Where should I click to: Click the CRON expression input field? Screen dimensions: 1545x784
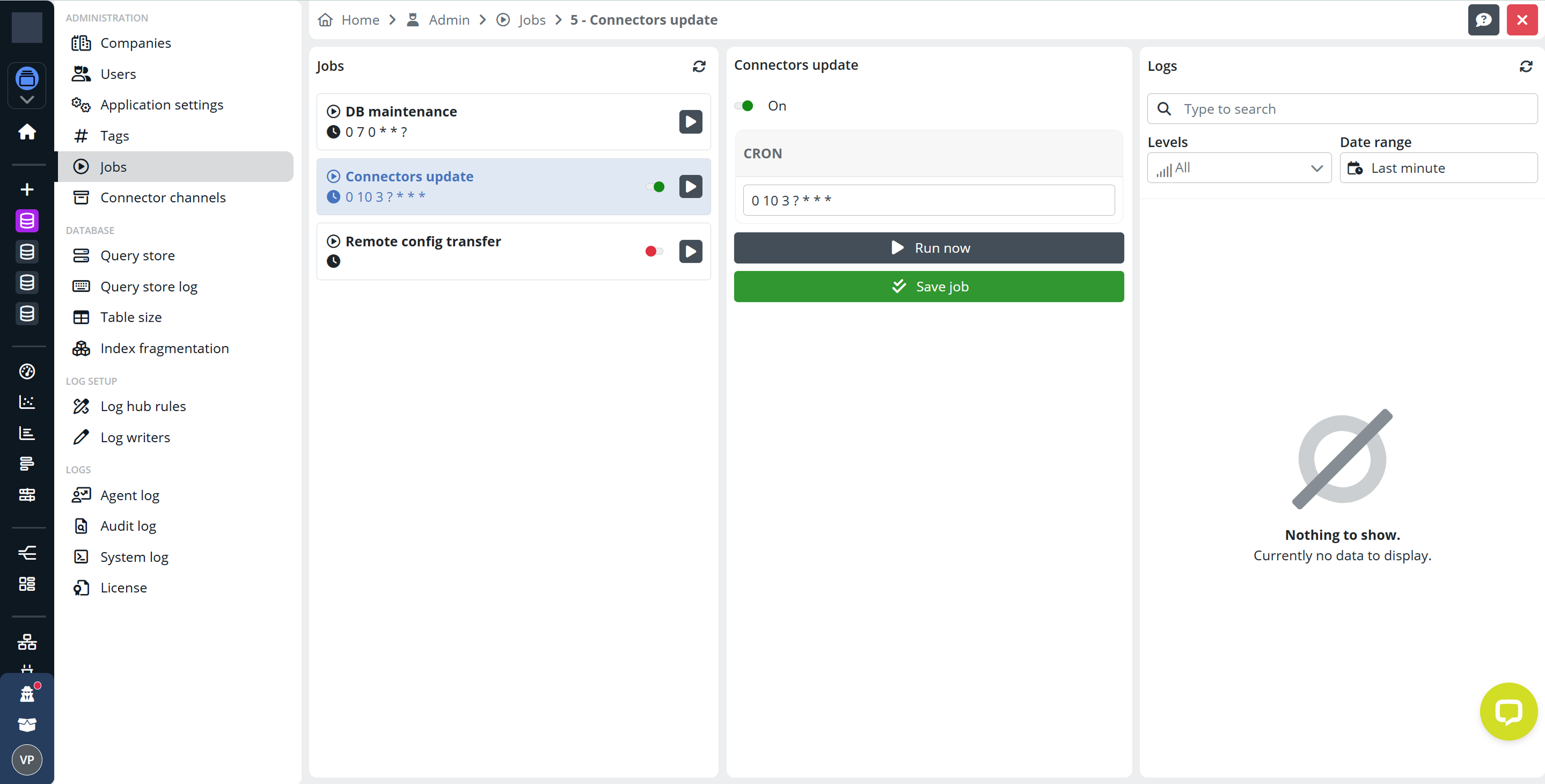[928, 200]
